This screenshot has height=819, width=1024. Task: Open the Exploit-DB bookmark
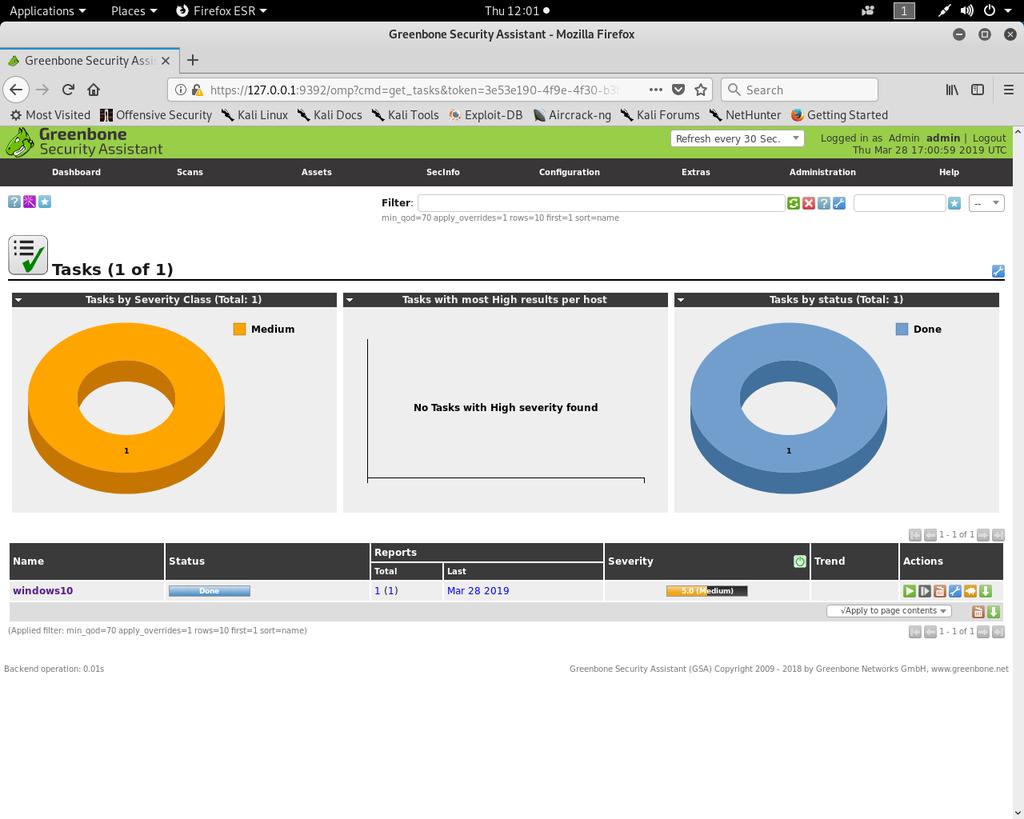[486, 115]
